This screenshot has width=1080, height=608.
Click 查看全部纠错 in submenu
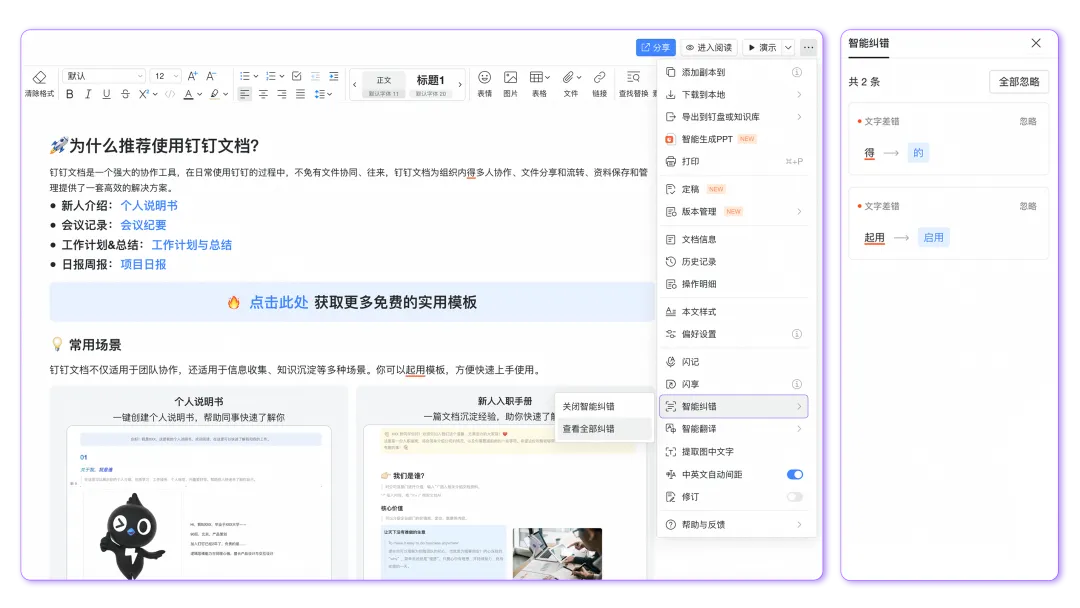point(604,429)
